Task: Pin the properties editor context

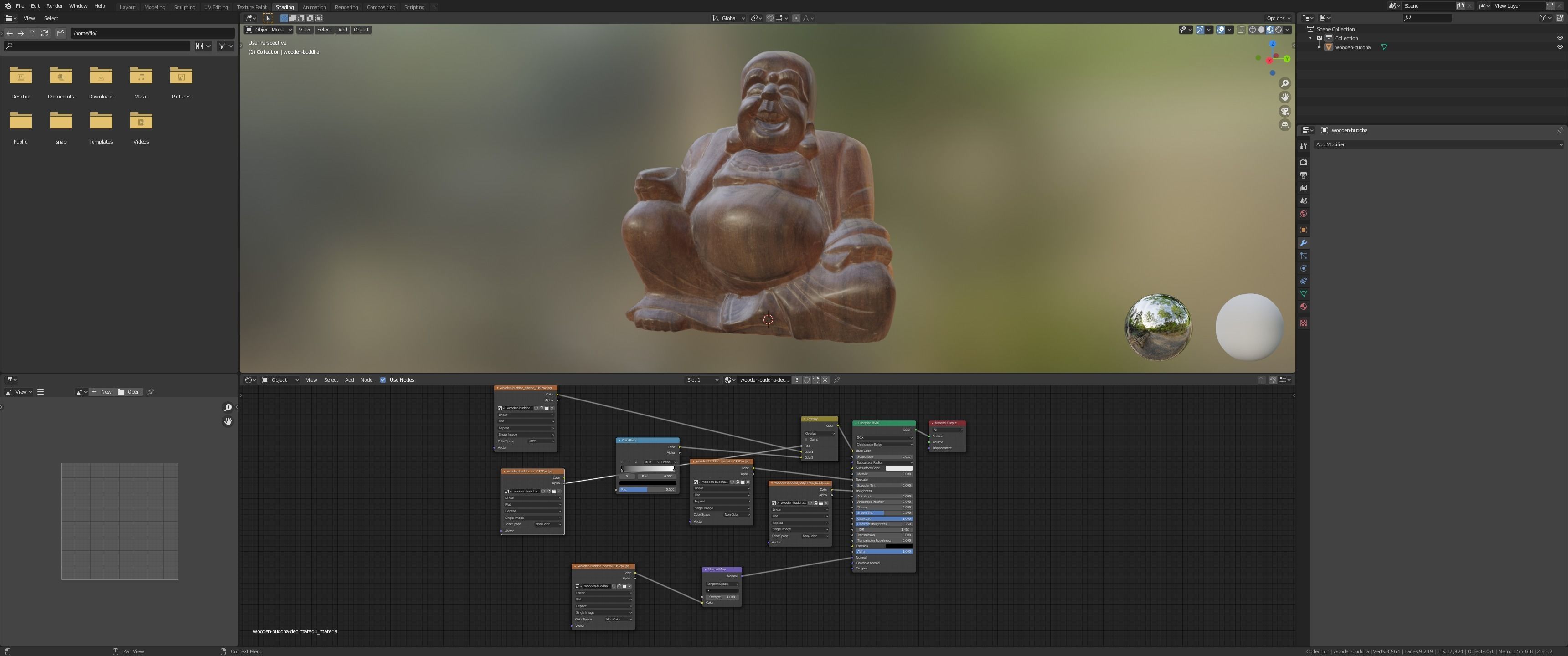Action: (x=1559, y=130)
